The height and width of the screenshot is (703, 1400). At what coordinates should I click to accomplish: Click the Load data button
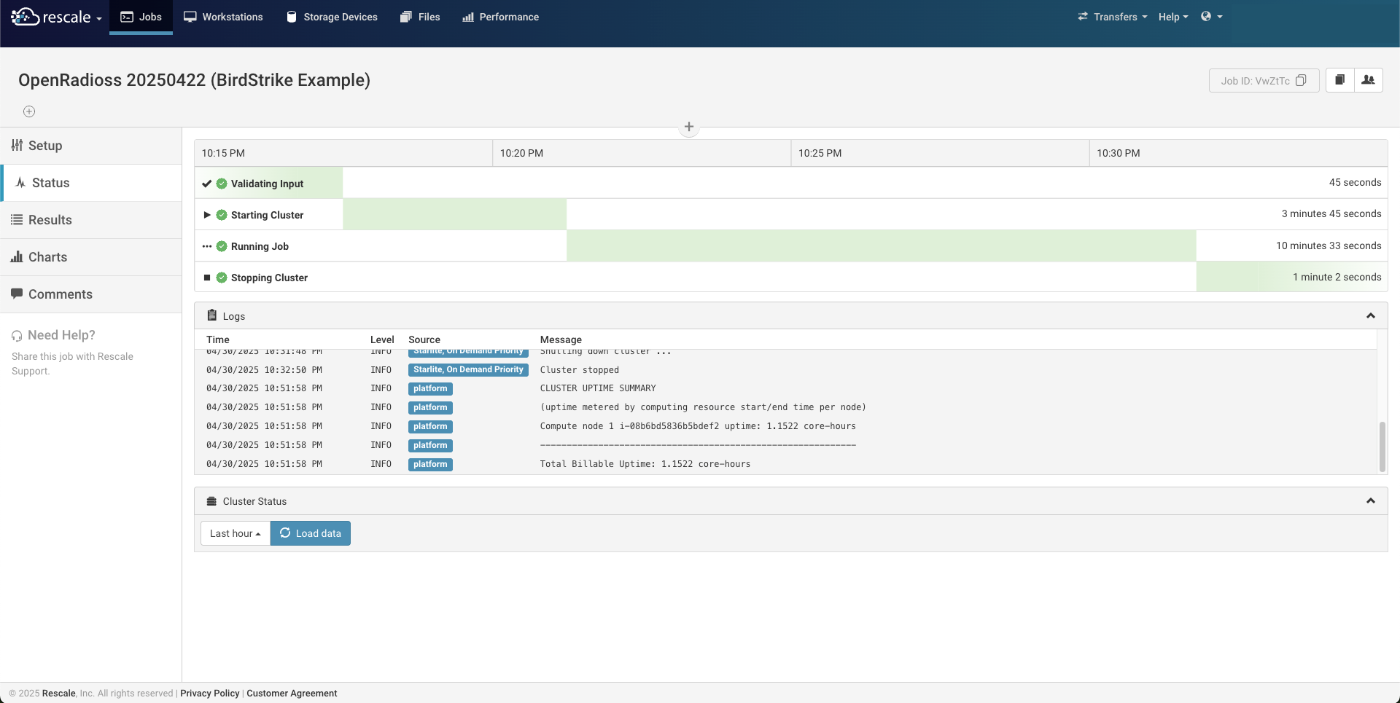[x=311, y=533]
